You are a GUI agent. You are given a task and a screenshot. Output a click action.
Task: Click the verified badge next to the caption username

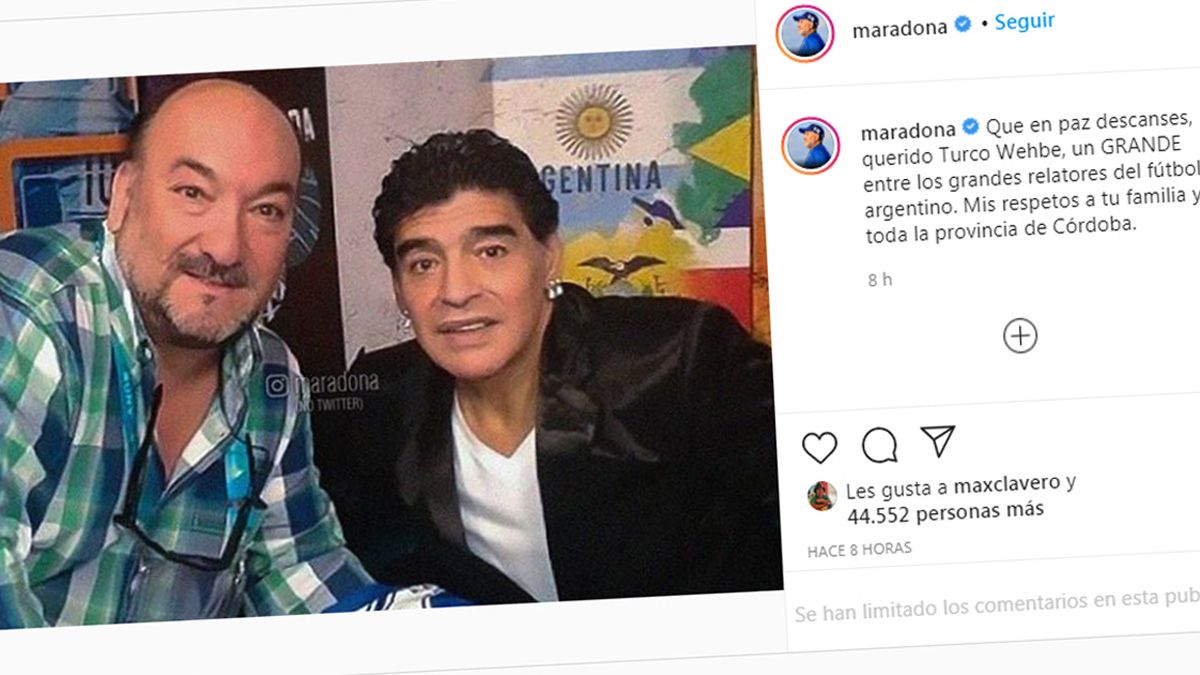pyautogui.click(x=971, y=127)
